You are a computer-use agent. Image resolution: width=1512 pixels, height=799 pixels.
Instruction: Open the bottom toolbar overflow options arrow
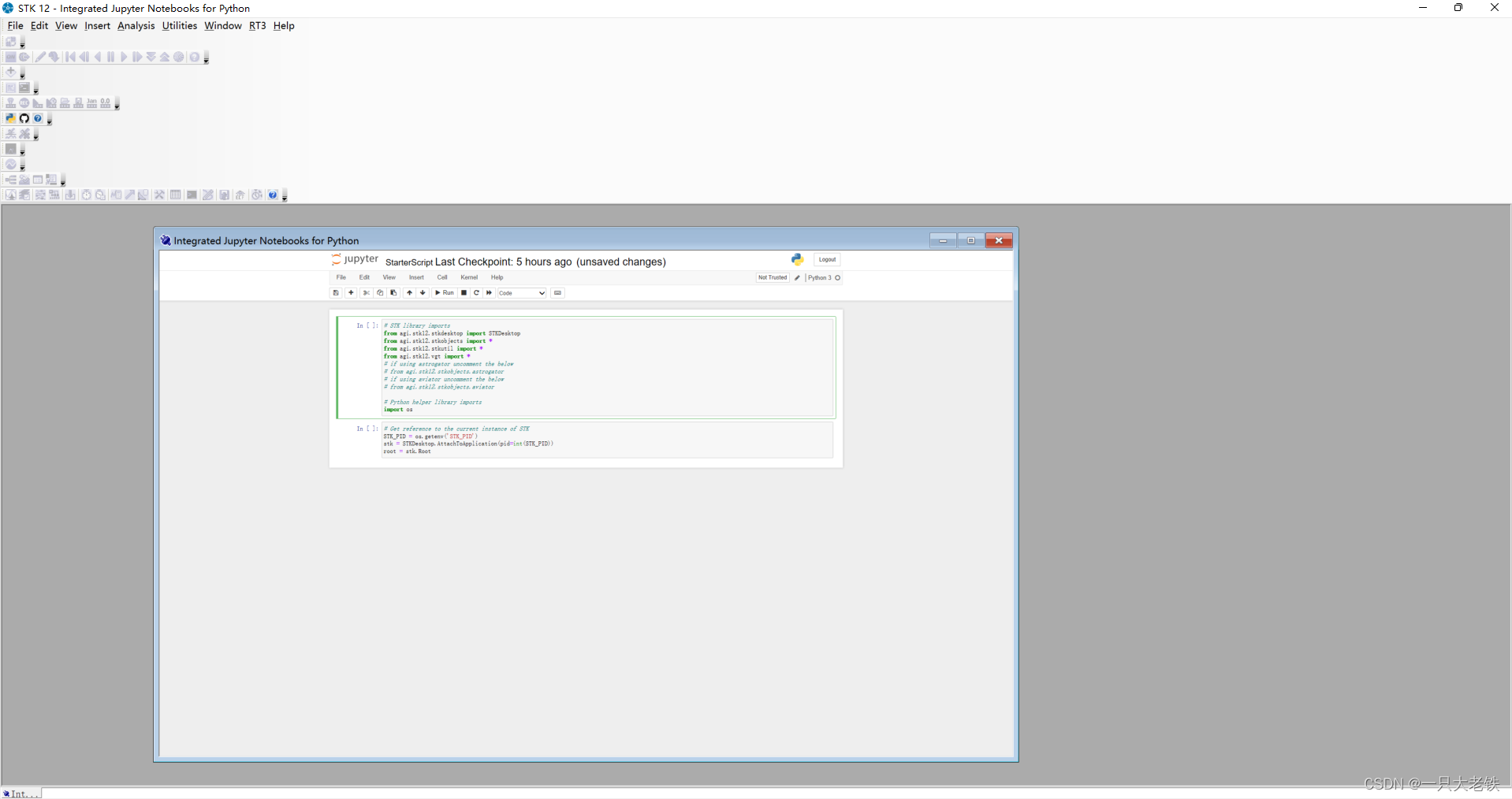pyautogui.click(x=285, y=196)
